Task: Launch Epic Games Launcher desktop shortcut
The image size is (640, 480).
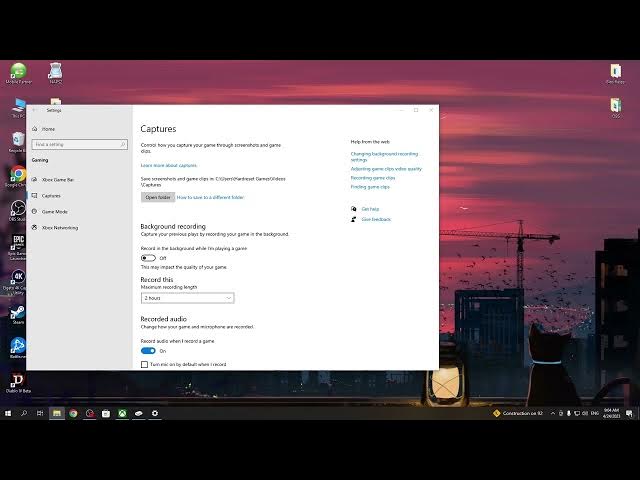Action: (18, 247)
